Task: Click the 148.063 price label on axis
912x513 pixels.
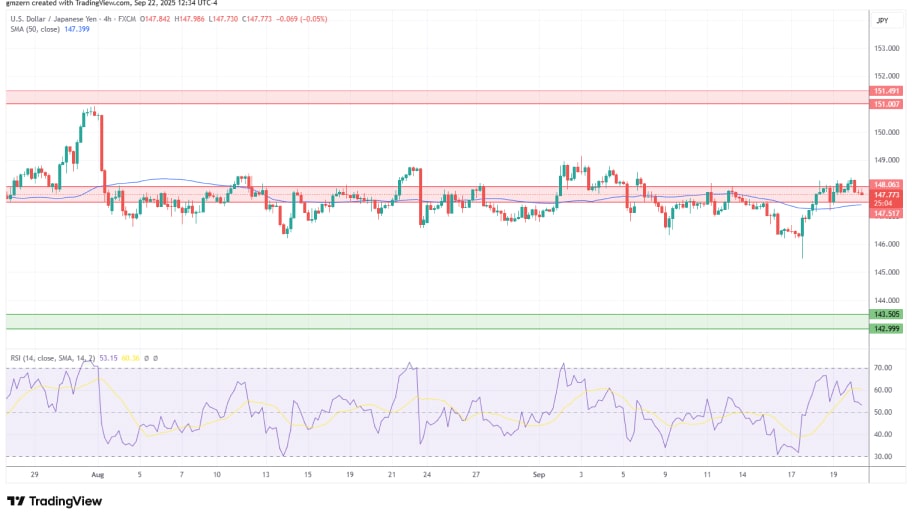Action: point(888,184)
